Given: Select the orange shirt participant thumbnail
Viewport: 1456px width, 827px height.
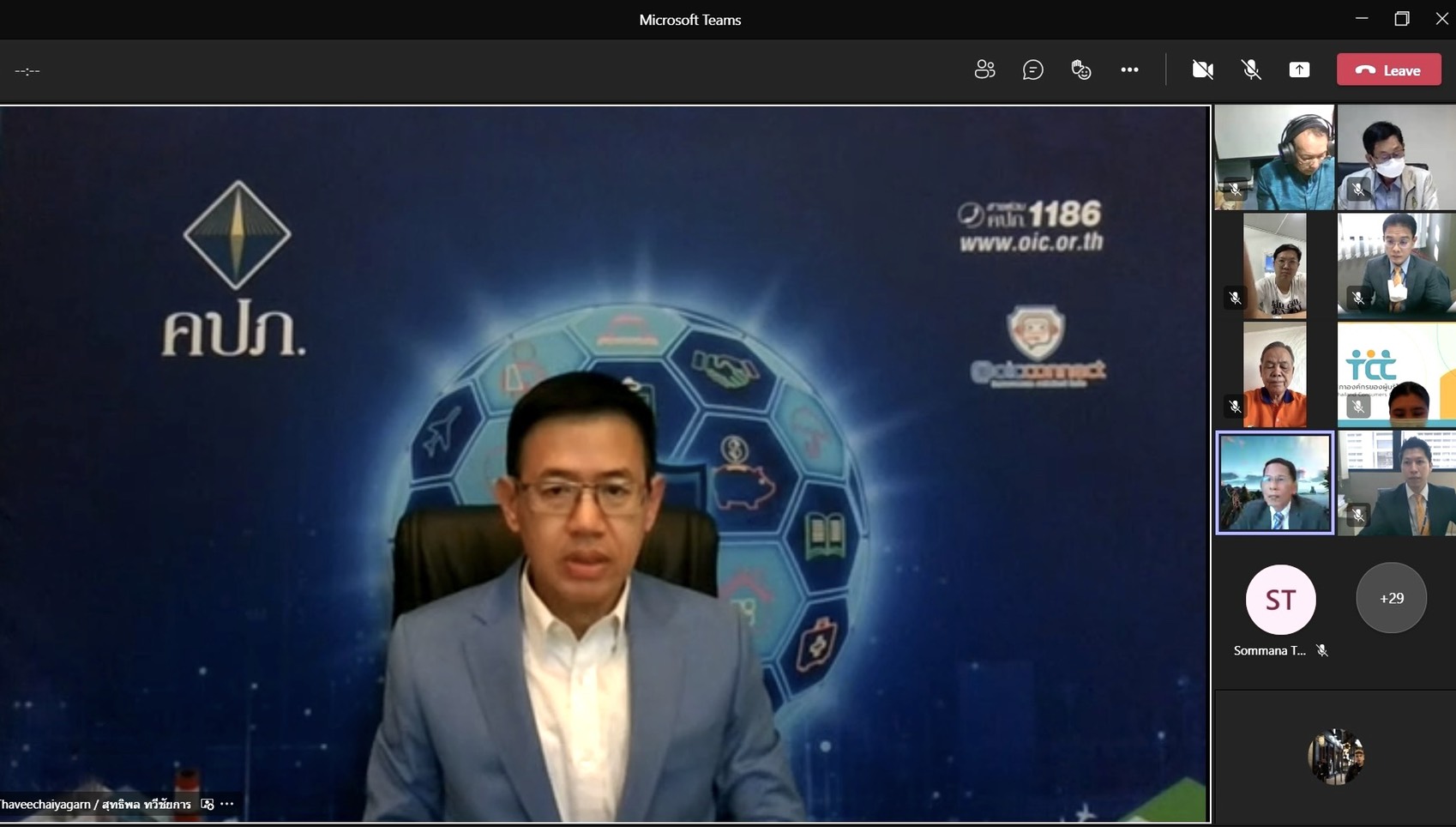Looking at the screenshot, I should coord(1274,375).
